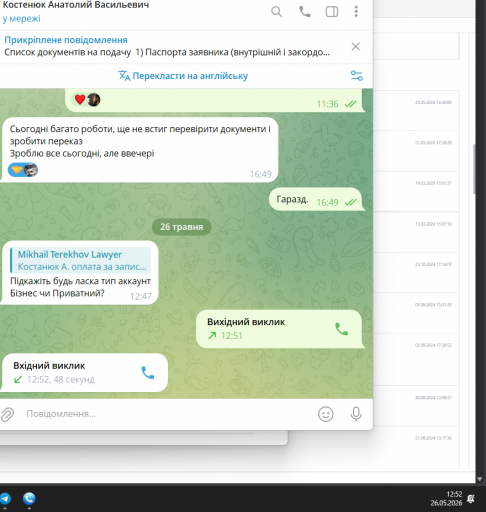The height and width of the screenshot is (512, 486).
Task: Open the blue phone app in taskbar
Action: (x=29, y=499)
